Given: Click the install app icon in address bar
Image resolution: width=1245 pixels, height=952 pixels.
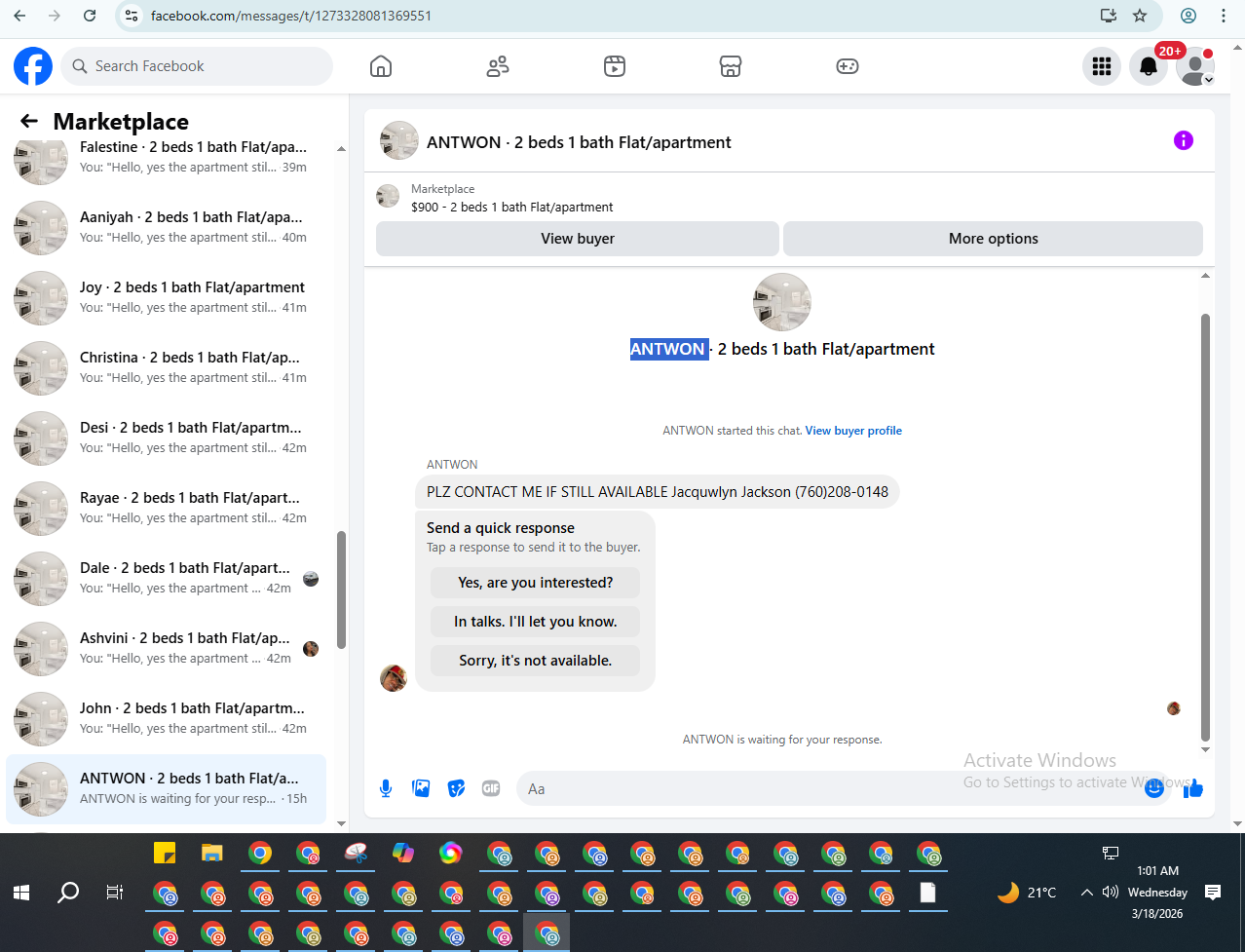Looking at the screenshot, I should click(1109, 16).
